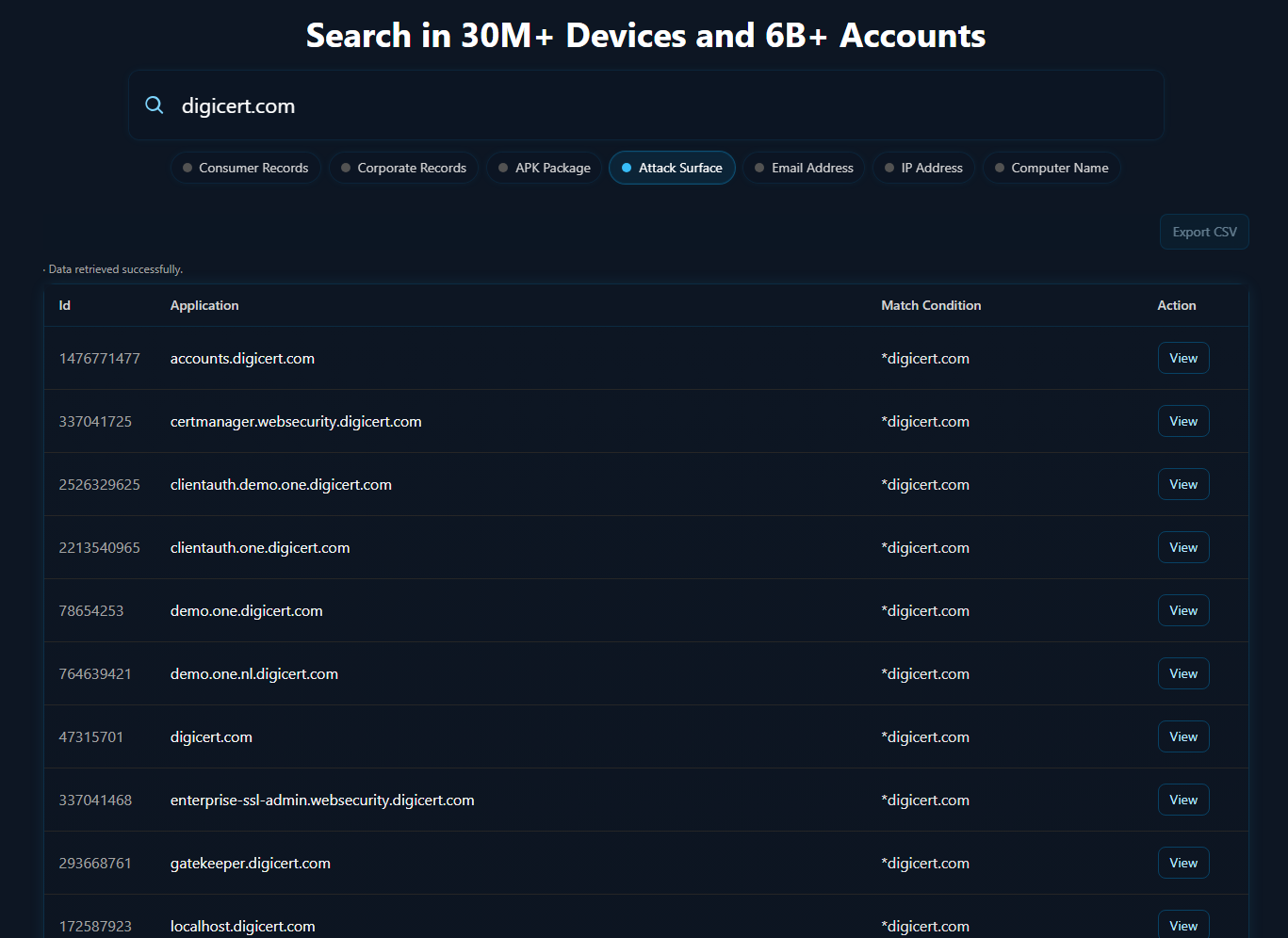Image resolution: width=1288 pixels, height=938 pixels.
Task: View details for accounts.digicert.com
Action: pyautogui.click(x=1183, y=358)
